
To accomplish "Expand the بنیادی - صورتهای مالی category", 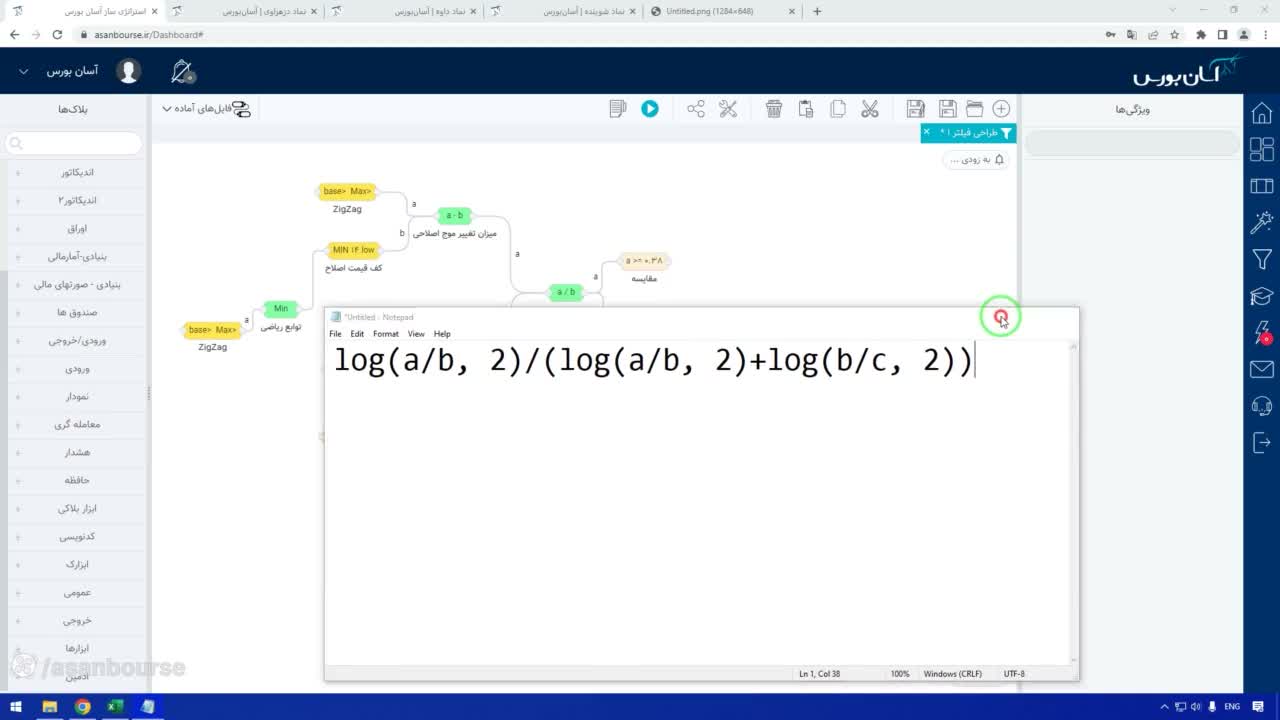I will click(x=75, y=284).
